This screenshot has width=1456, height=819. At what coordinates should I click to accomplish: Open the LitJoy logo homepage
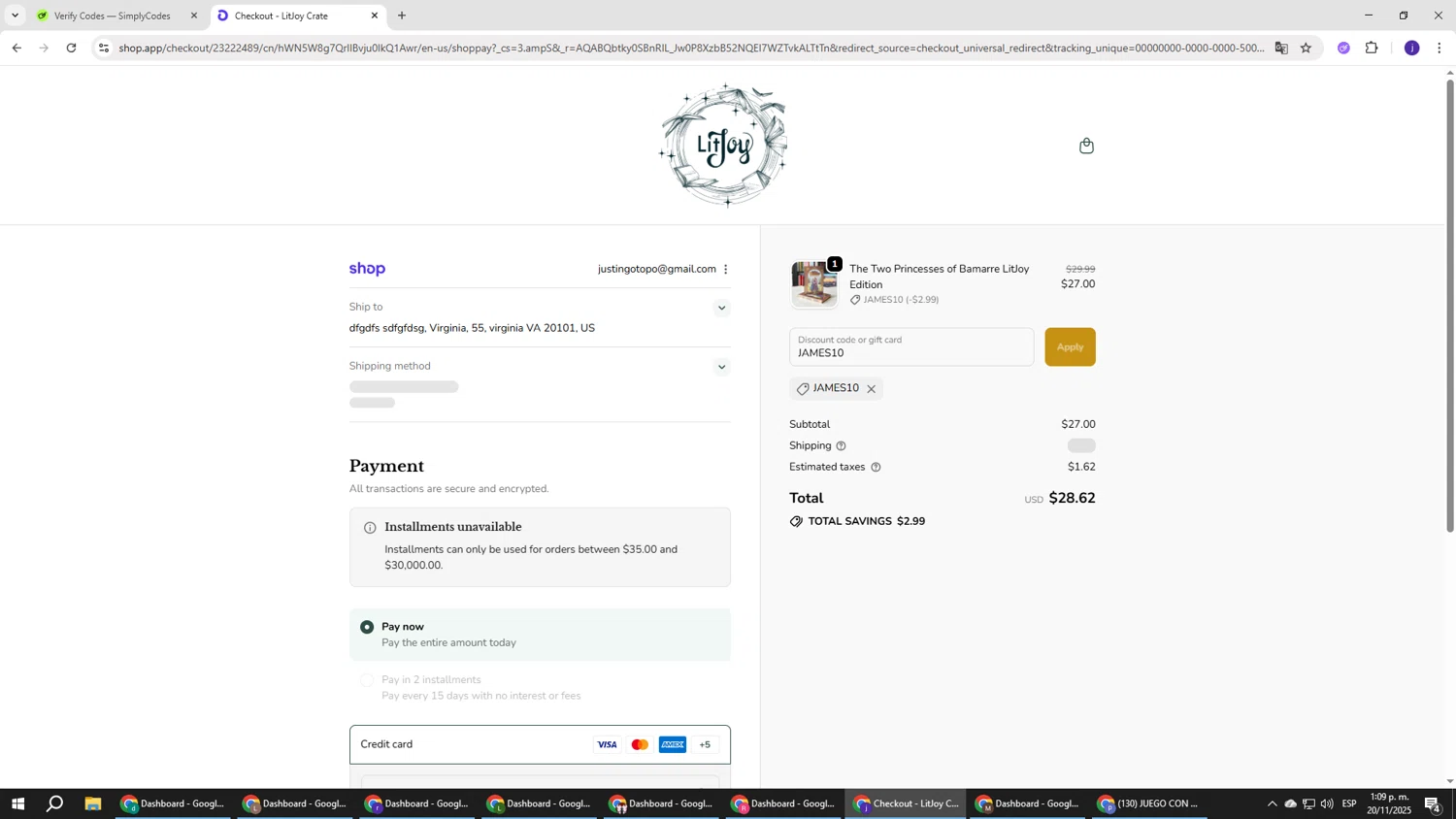(x=724, y=146)
